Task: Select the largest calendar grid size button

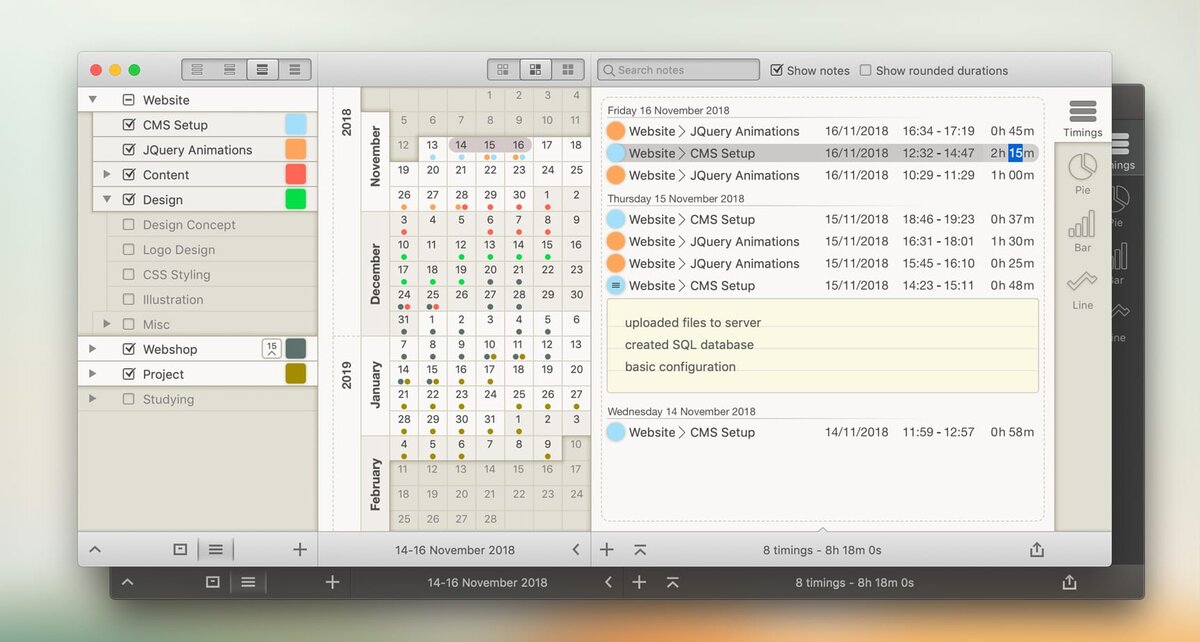Action: (568, 70)
